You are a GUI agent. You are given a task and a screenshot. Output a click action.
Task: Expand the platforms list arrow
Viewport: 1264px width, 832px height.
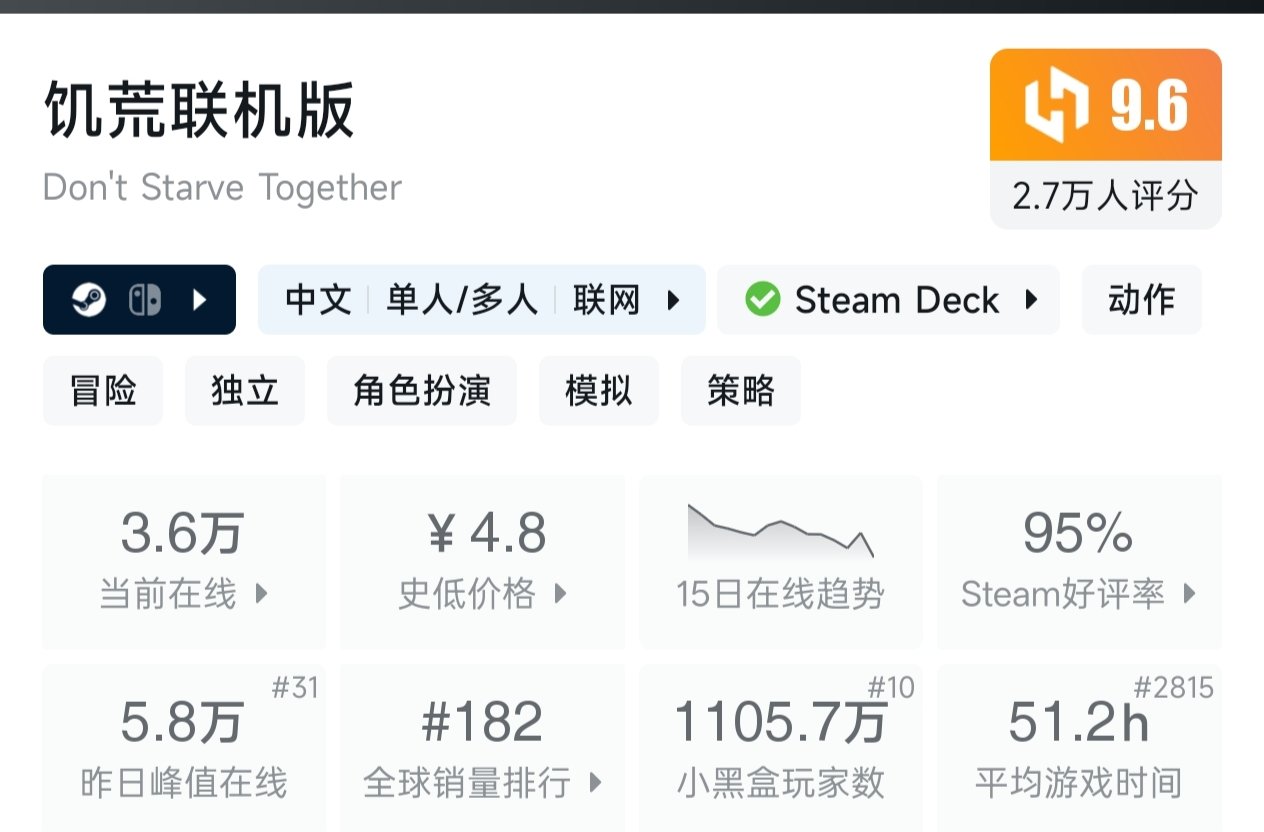pos(199,300)
